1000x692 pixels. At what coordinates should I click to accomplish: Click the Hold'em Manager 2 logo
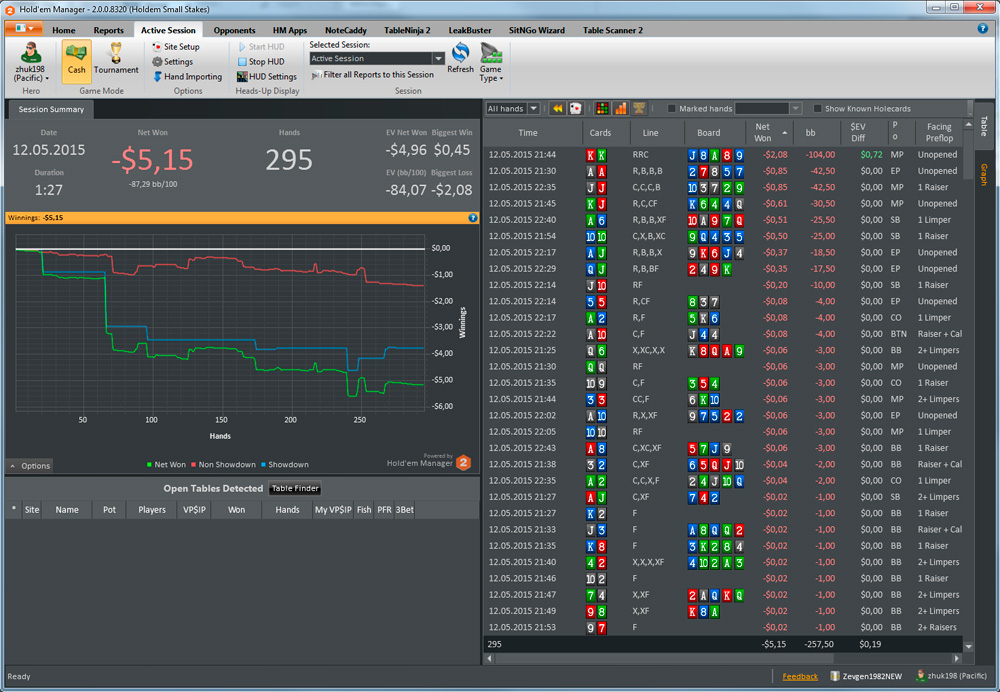[464, 462]
